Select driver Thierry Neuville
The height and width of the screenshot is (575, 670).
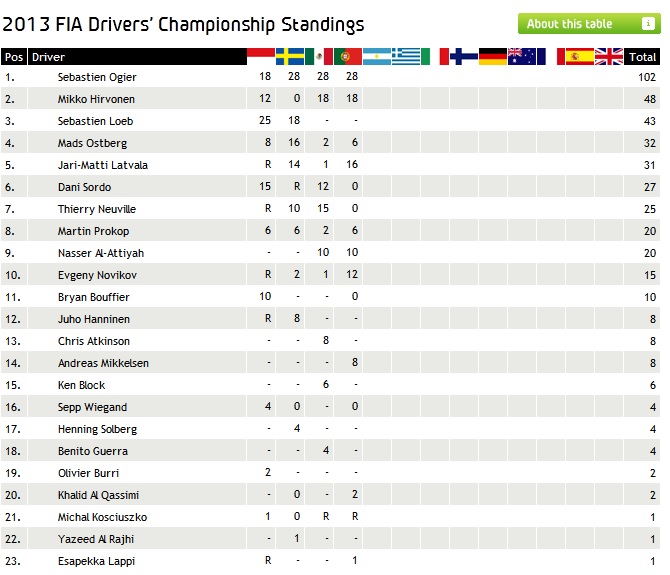(97, 209)
